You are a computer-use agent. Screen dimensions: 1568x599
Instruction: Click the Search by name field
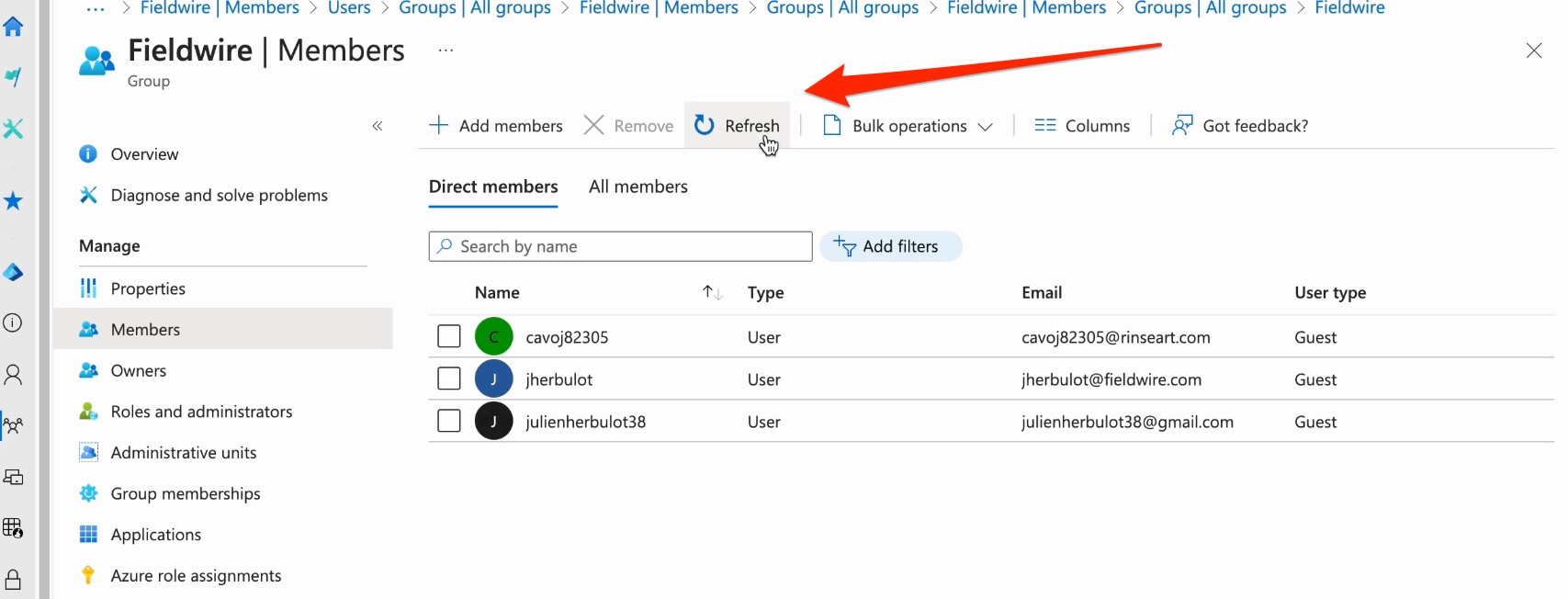point(621,246)
